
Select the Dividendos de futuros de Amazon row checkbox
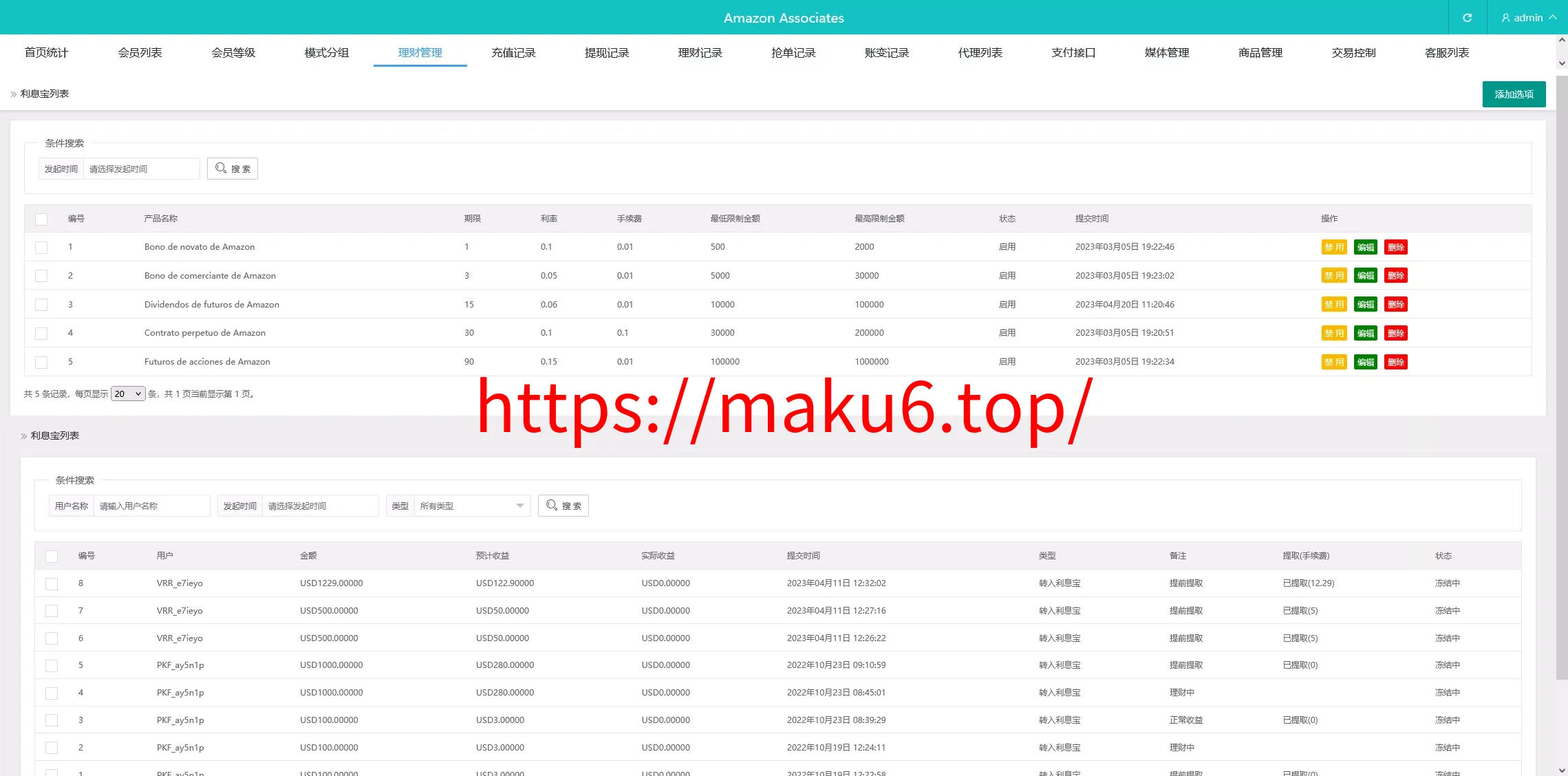[x=41, y=304]
